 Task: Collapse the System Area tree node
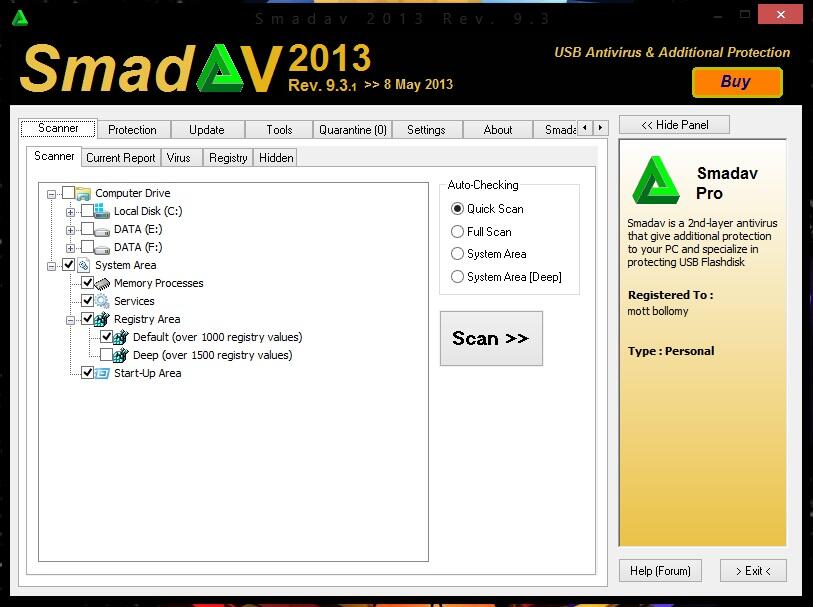tap(51, 266)
